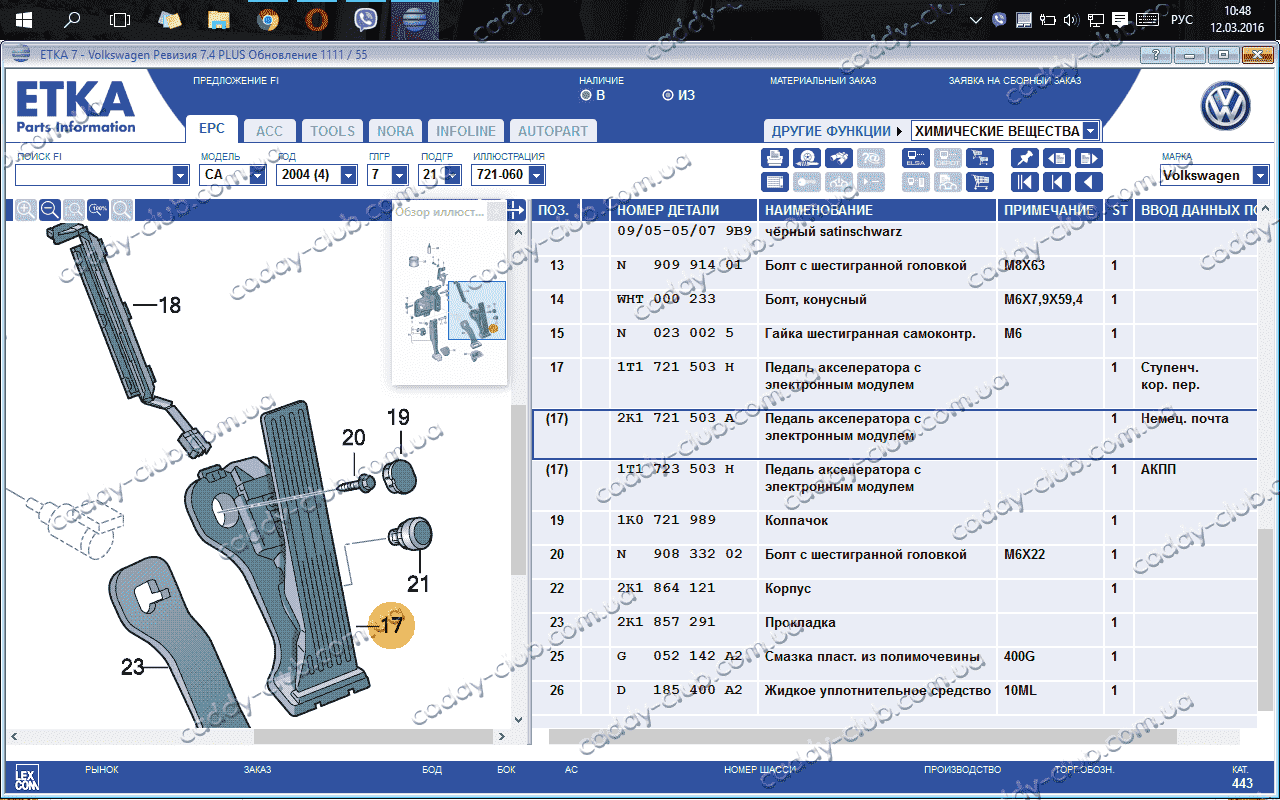Click the illustration overview thumbnail

(x=450, y=303)
